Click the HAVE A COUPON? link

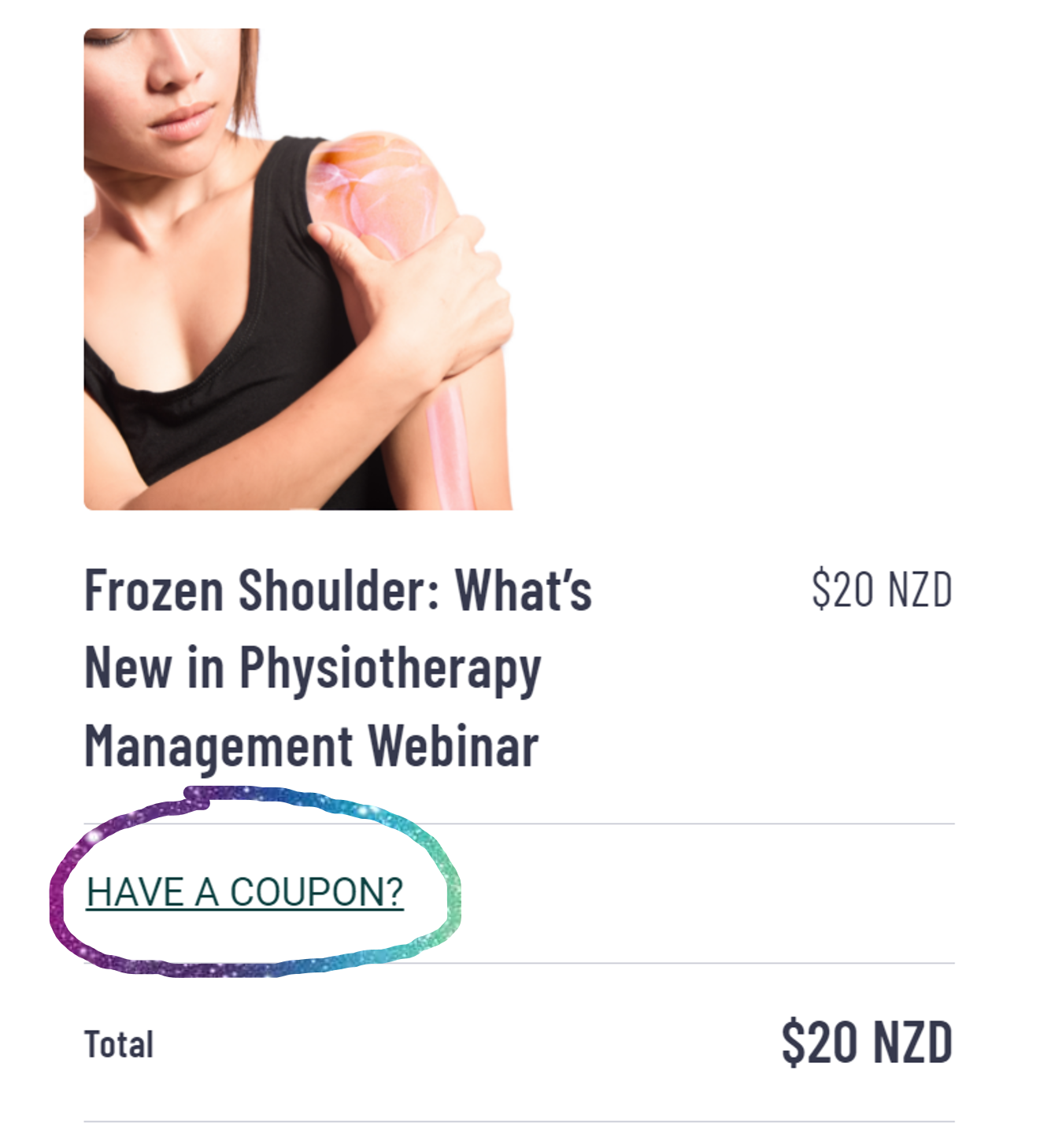(245, 892)
